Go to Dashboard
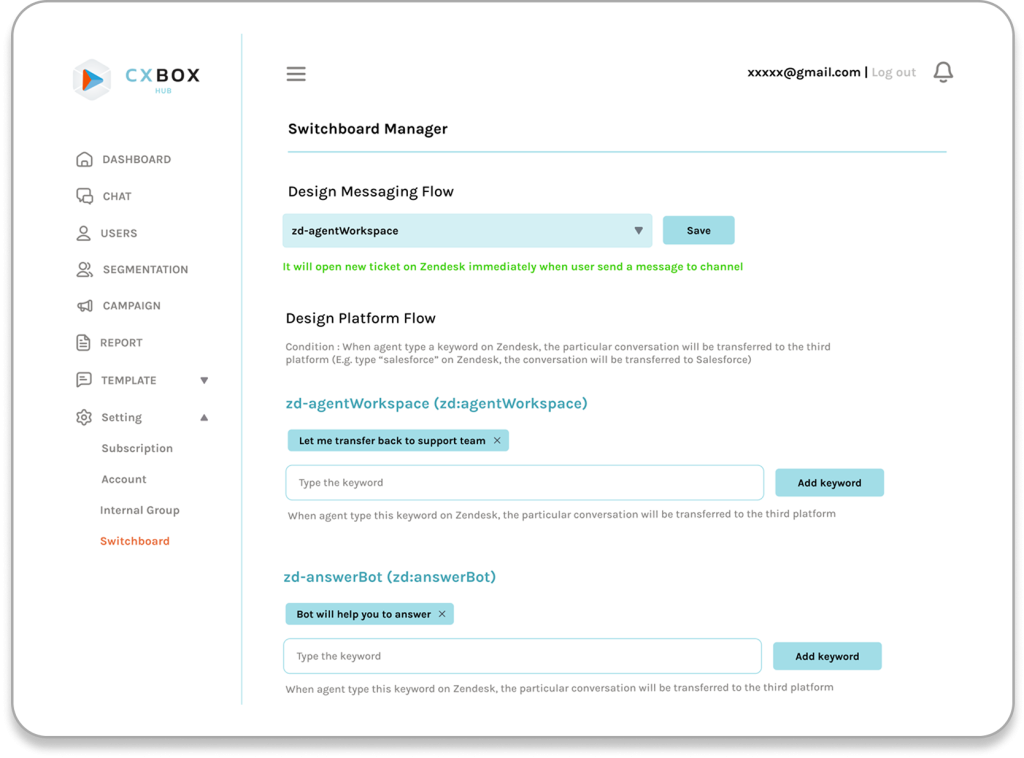Image resolution: width=1024 pixels, height=758 pixels. [x=136, y=159]
